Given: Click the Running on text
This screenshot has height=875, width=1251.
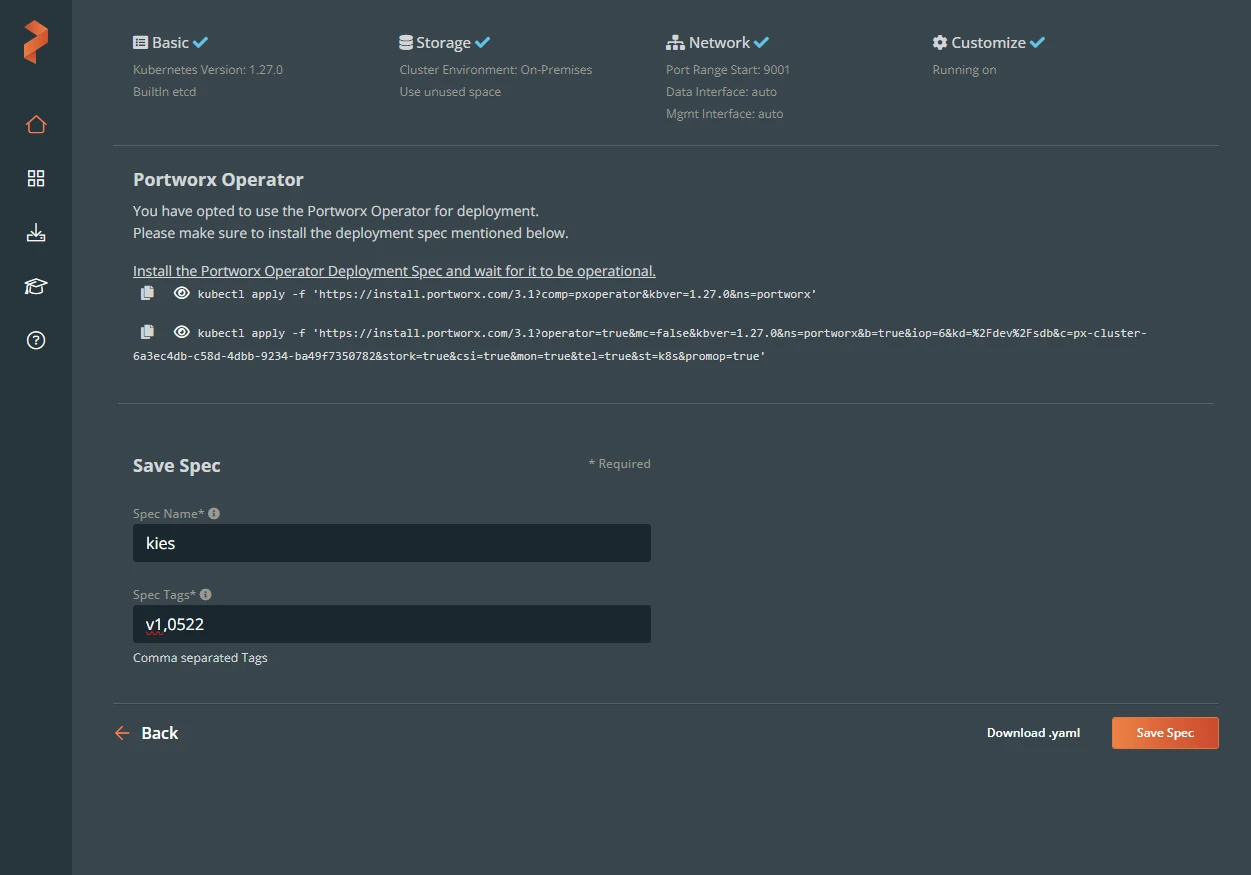Looking at the screenshot, I should [964, 70].
